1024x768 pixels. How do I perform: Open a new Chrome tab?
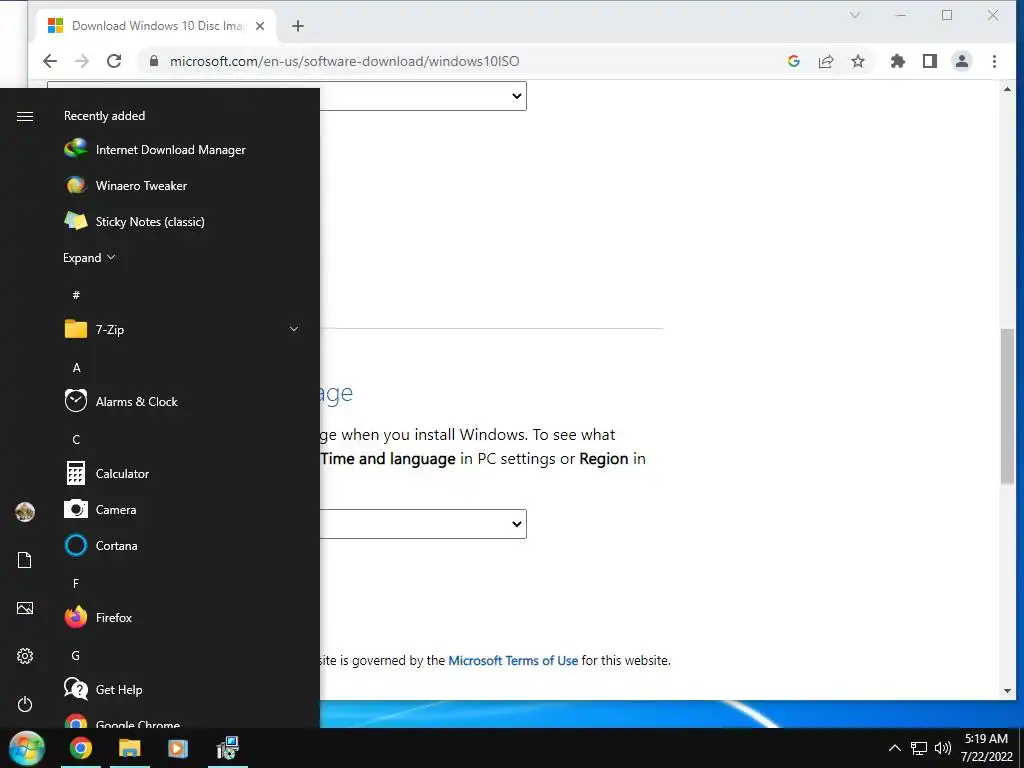click(x=298, y=26)
